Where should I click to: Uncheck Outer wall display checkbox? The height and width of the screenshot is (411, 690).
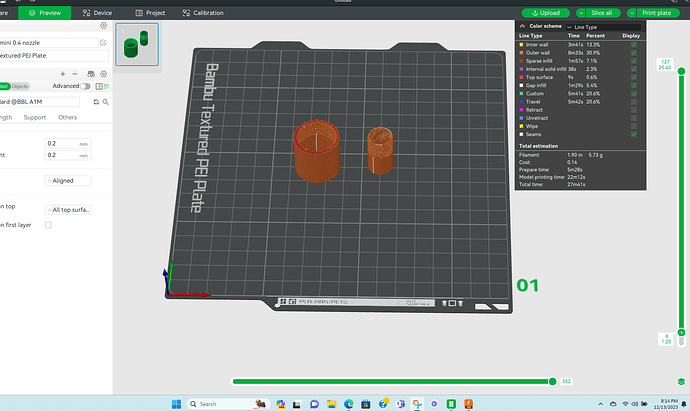pos(634,53)
